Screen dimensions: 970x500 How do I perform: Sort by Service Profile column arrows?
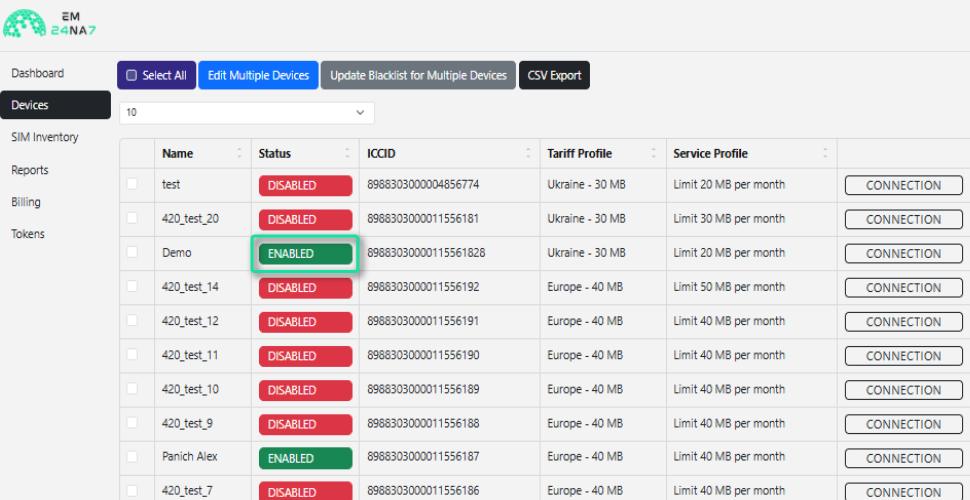825,153
